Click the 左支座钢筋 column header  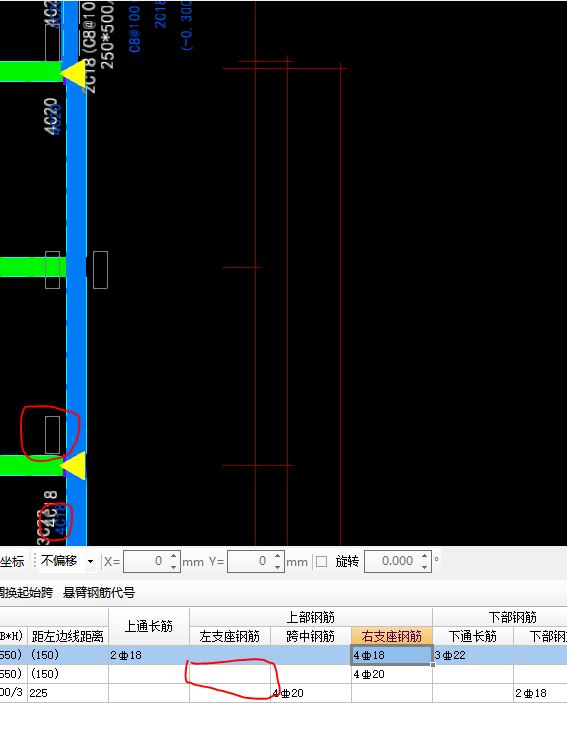coord(229,636)
